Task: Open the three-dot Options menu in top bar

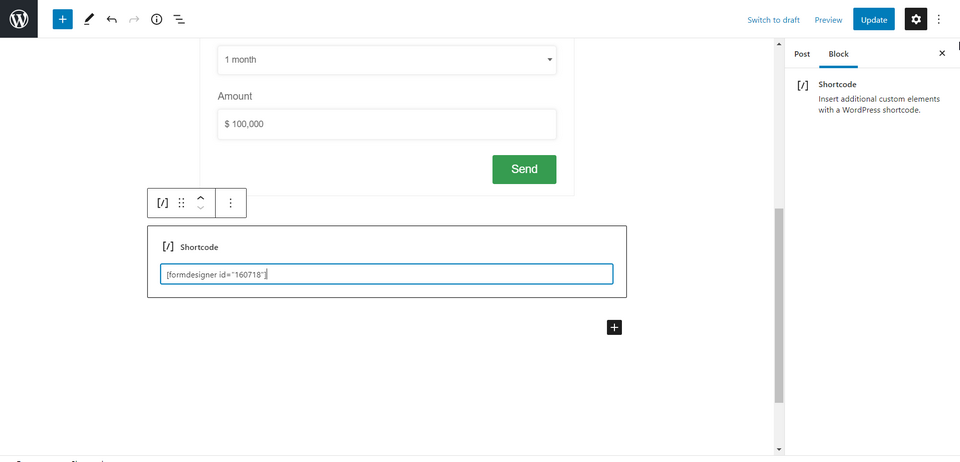Action: coord(939,19)
